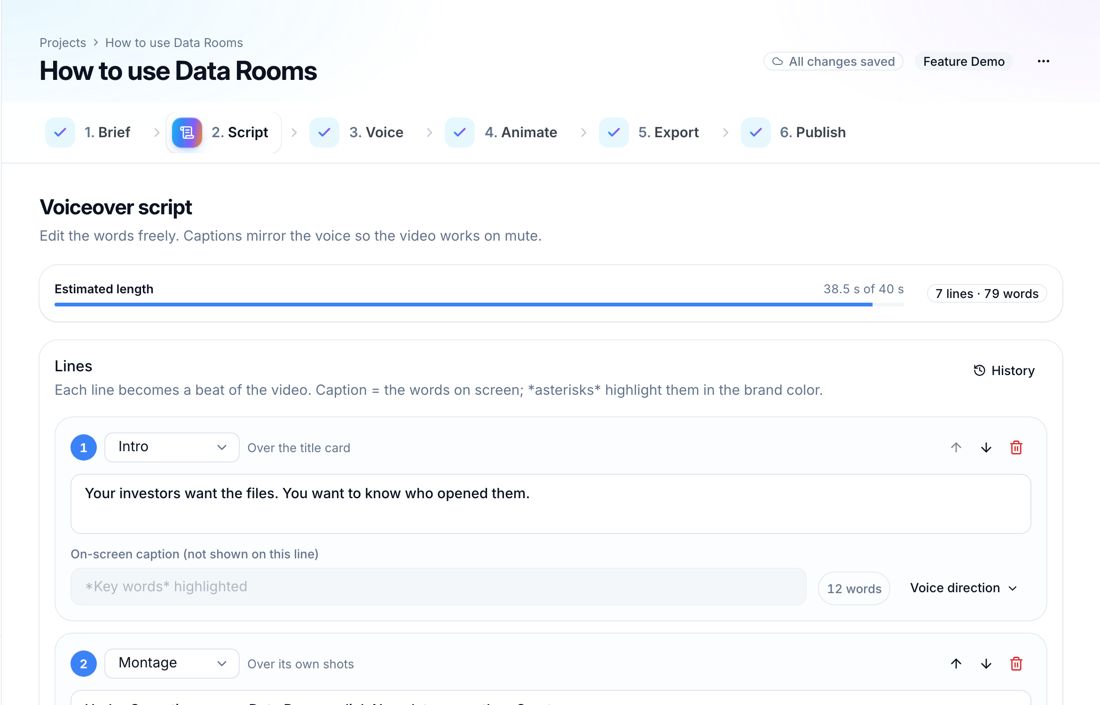Screen dimensions: 1100x705
Task: Click the Voiceover script heading
Action: 116,208
